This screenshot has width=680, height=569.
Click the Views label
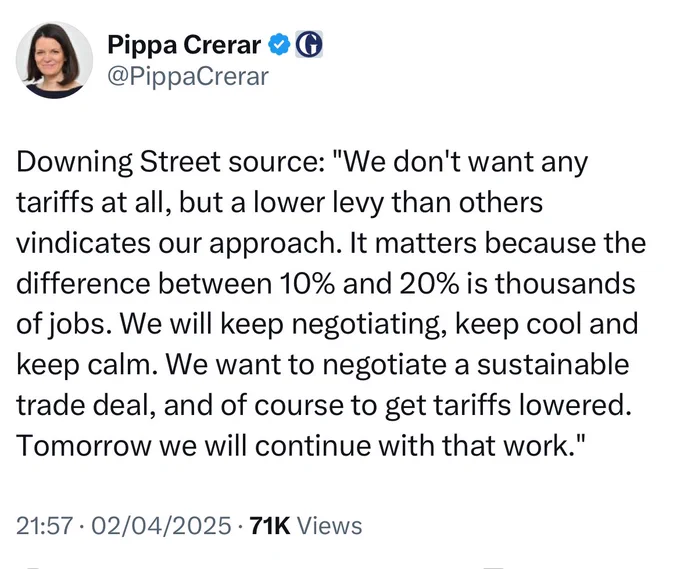point(329,526)
